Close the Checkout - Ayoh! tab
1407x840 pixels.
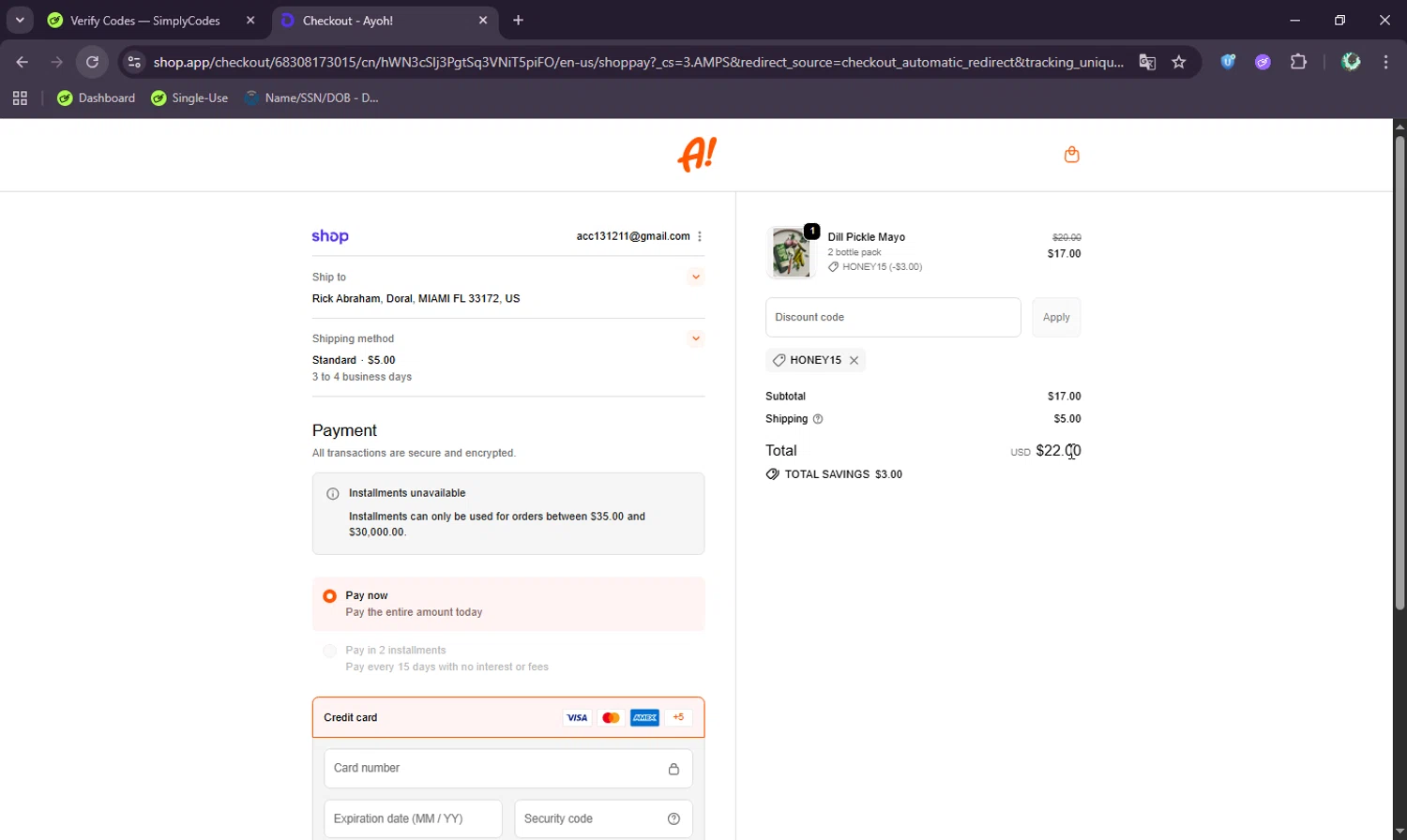[483, 21]
